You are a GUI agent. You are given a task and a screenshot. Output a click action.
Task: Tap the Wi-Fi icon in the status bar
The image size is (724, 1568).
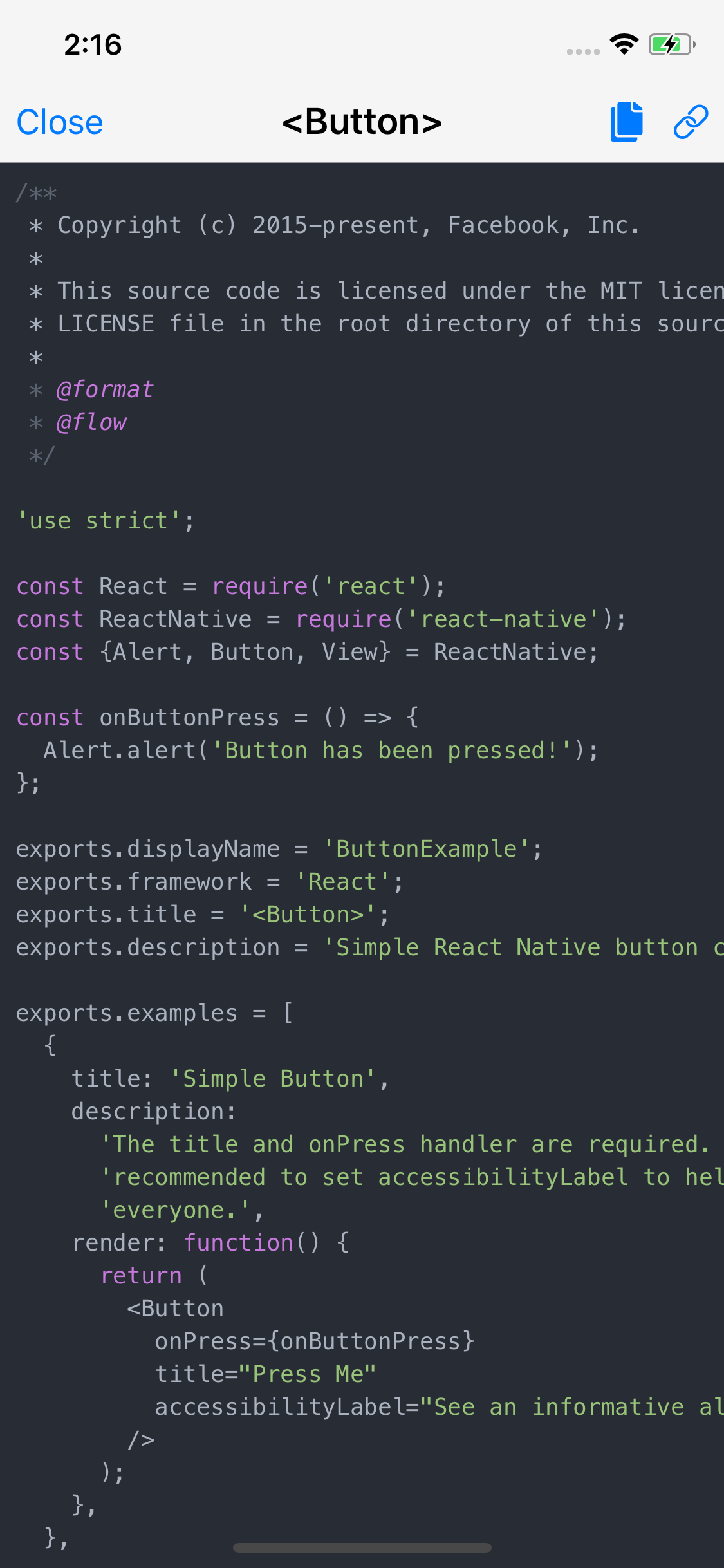click(622, 44)
